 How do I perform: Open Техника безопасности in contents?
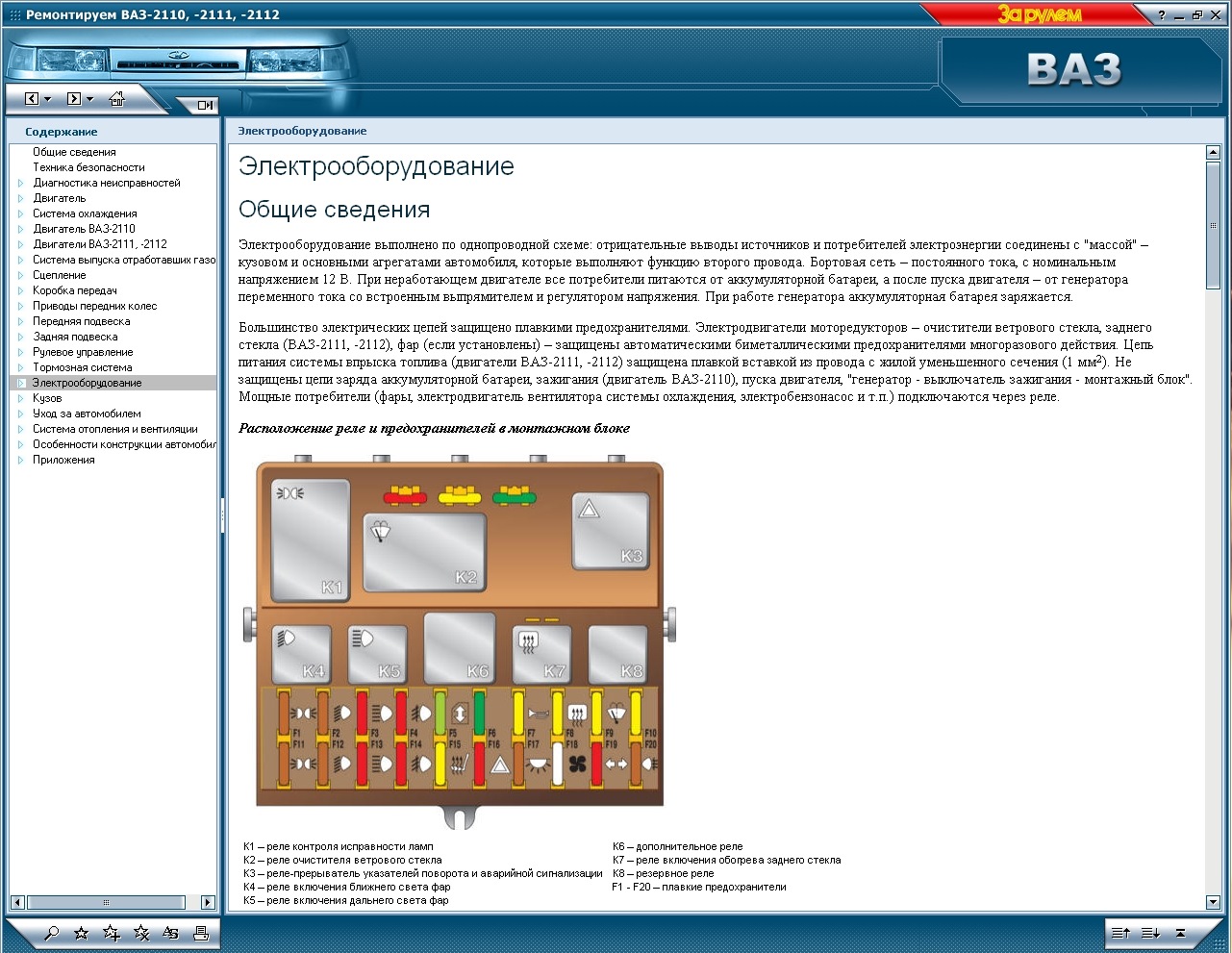[x=88, y=167]
